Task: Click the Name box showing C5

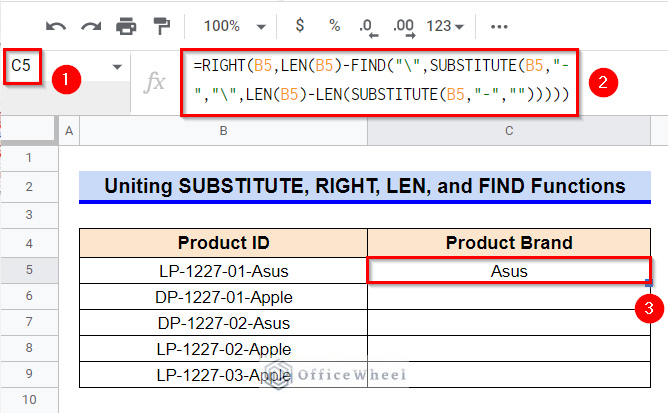Action: tap(22, 66)
